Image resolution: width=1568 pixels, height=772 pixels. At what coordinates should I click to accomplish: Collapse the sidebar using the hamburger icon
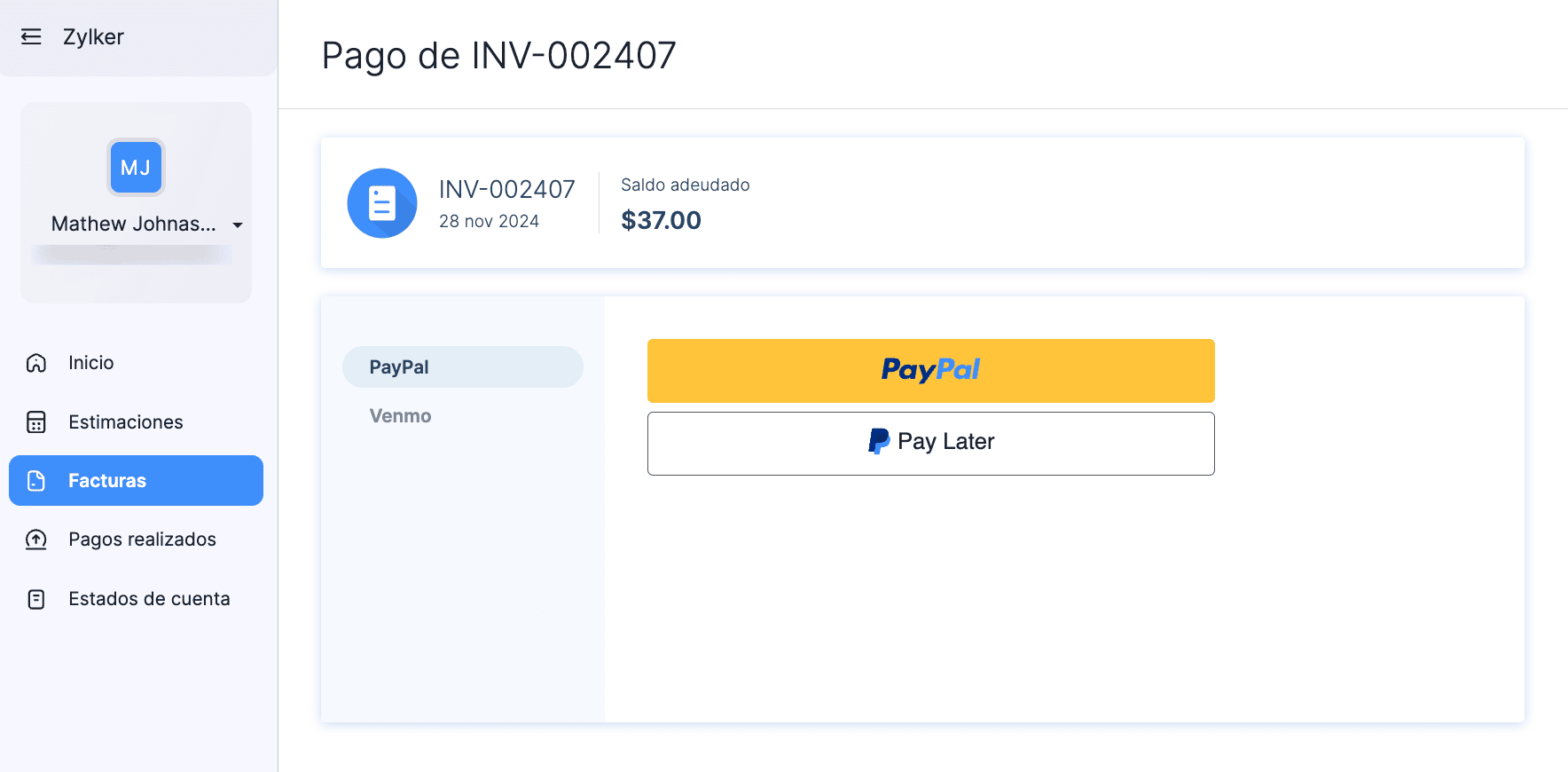tap(32, 36)
